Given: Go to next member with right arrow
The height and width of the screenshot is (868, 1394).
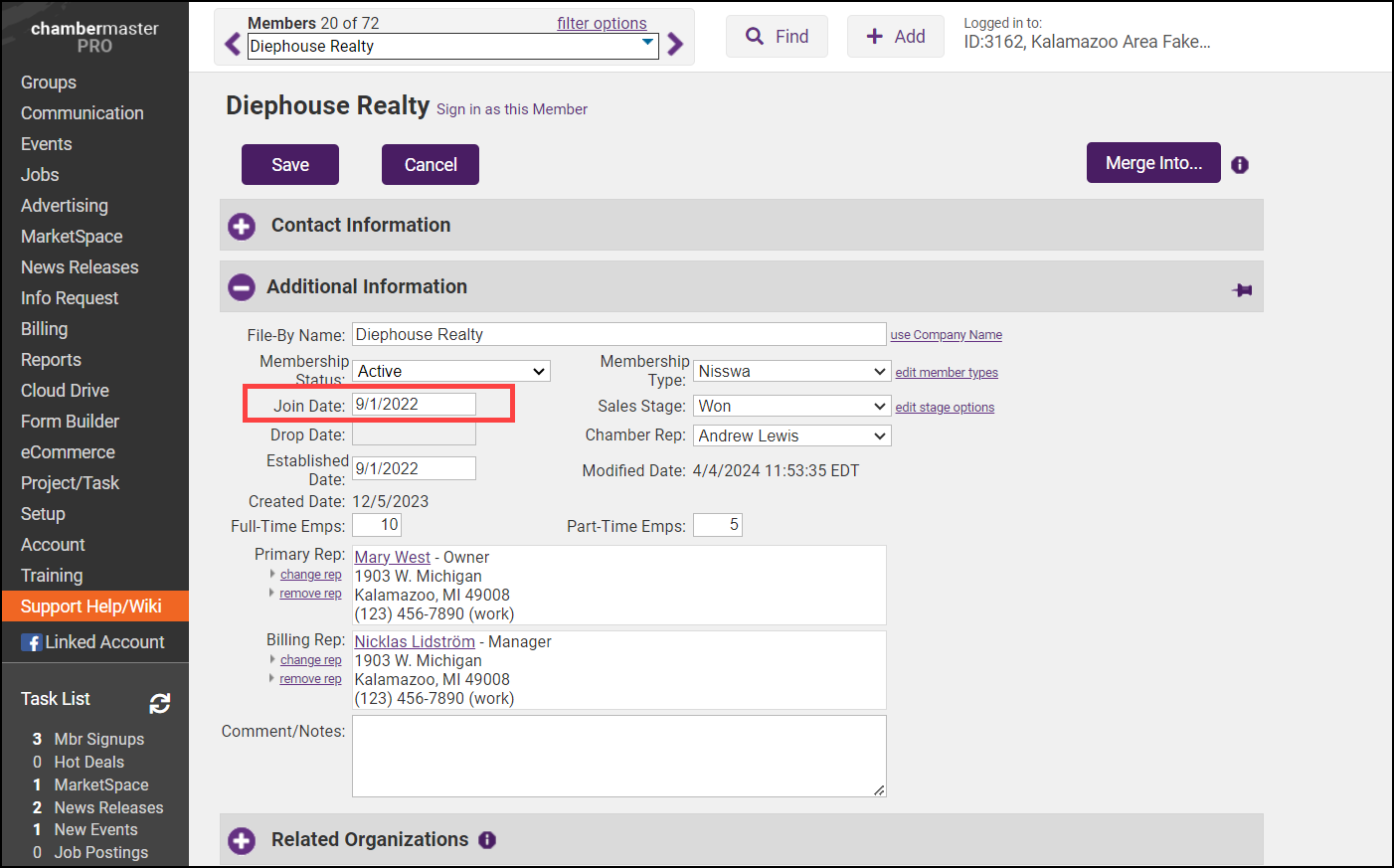Looking at the screenshot, I should 675,45.
